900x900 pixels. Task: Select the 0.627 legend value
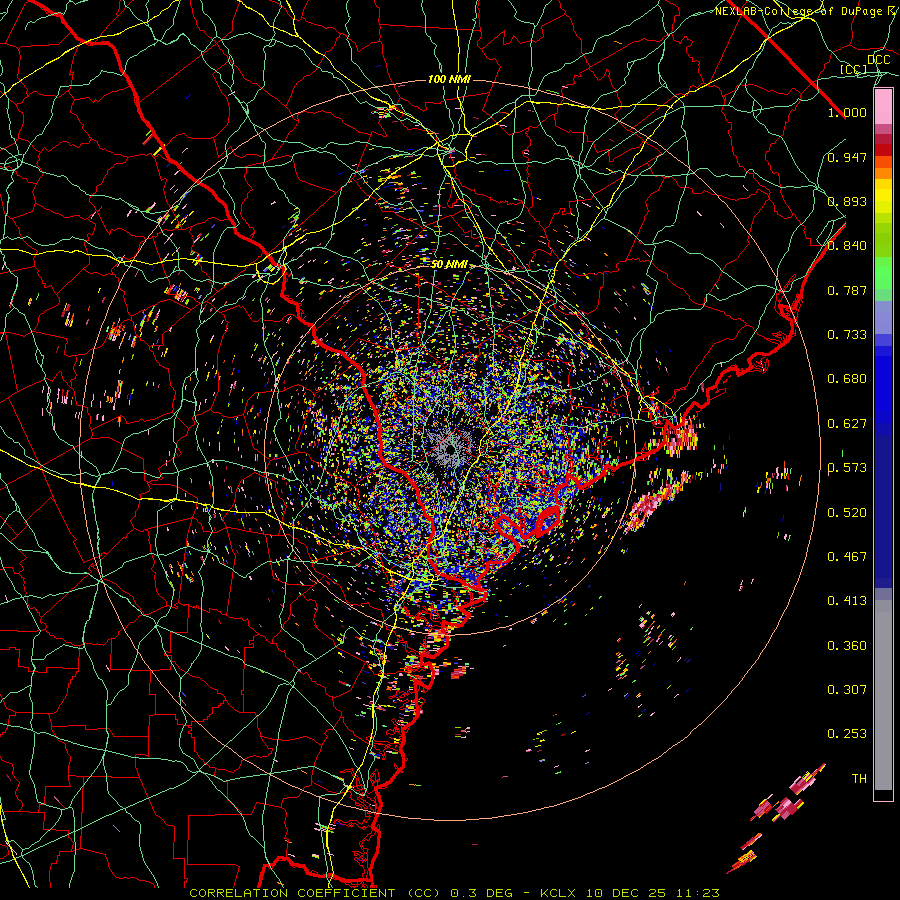point(847,424)
